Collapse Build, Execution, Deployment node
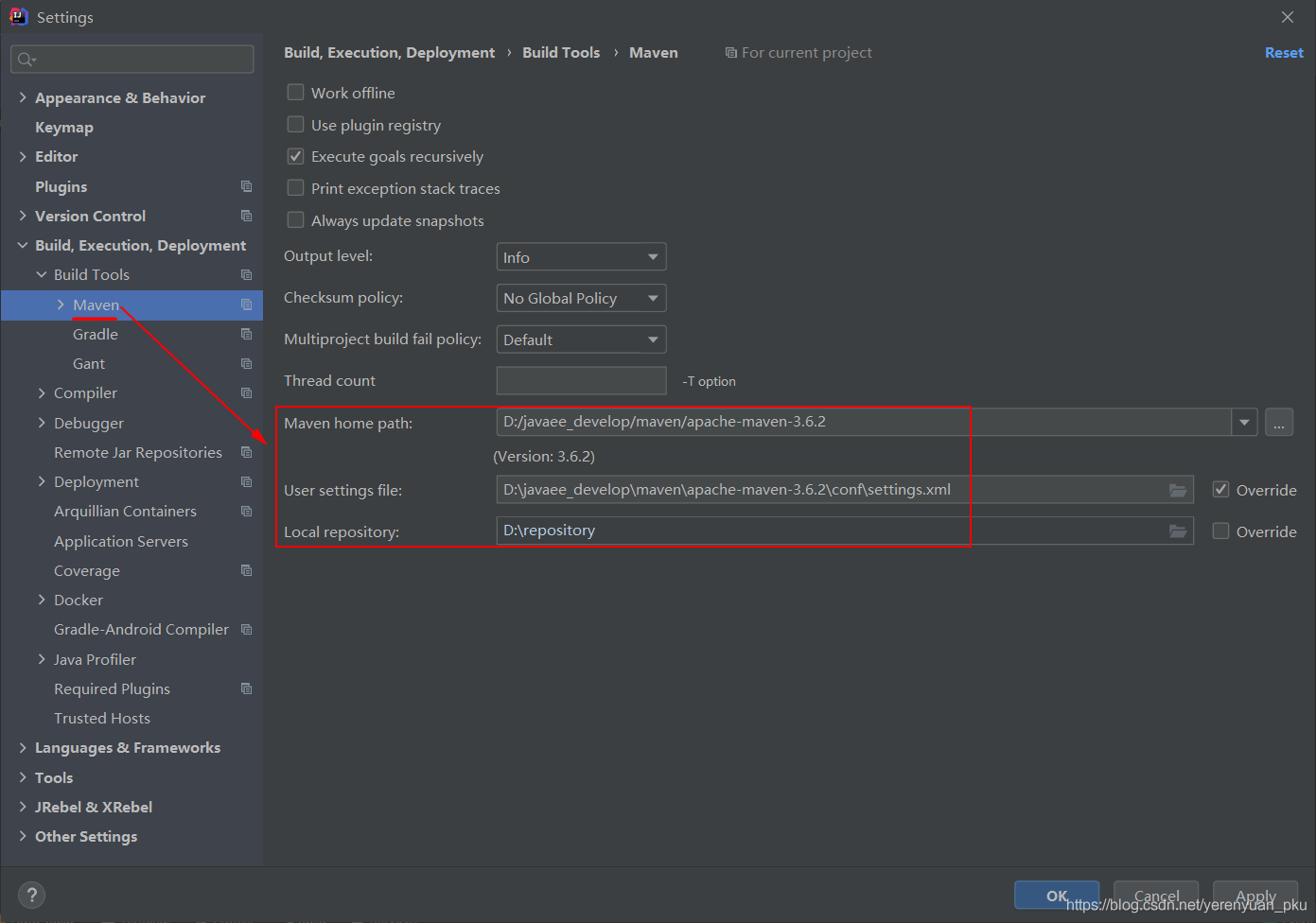Viewport: 1316px width, 923px height. click(x=23, y=245)
